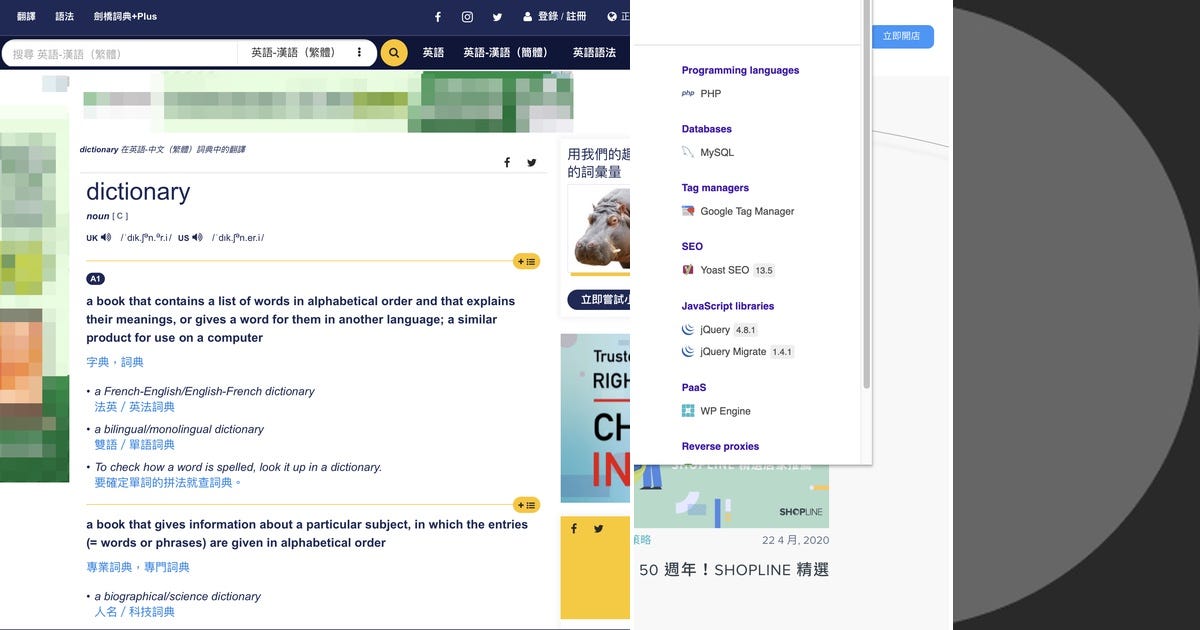1200x630 pixels.
Task: Add dictionary to word list via the plus icon
Action: pos(527,261)
